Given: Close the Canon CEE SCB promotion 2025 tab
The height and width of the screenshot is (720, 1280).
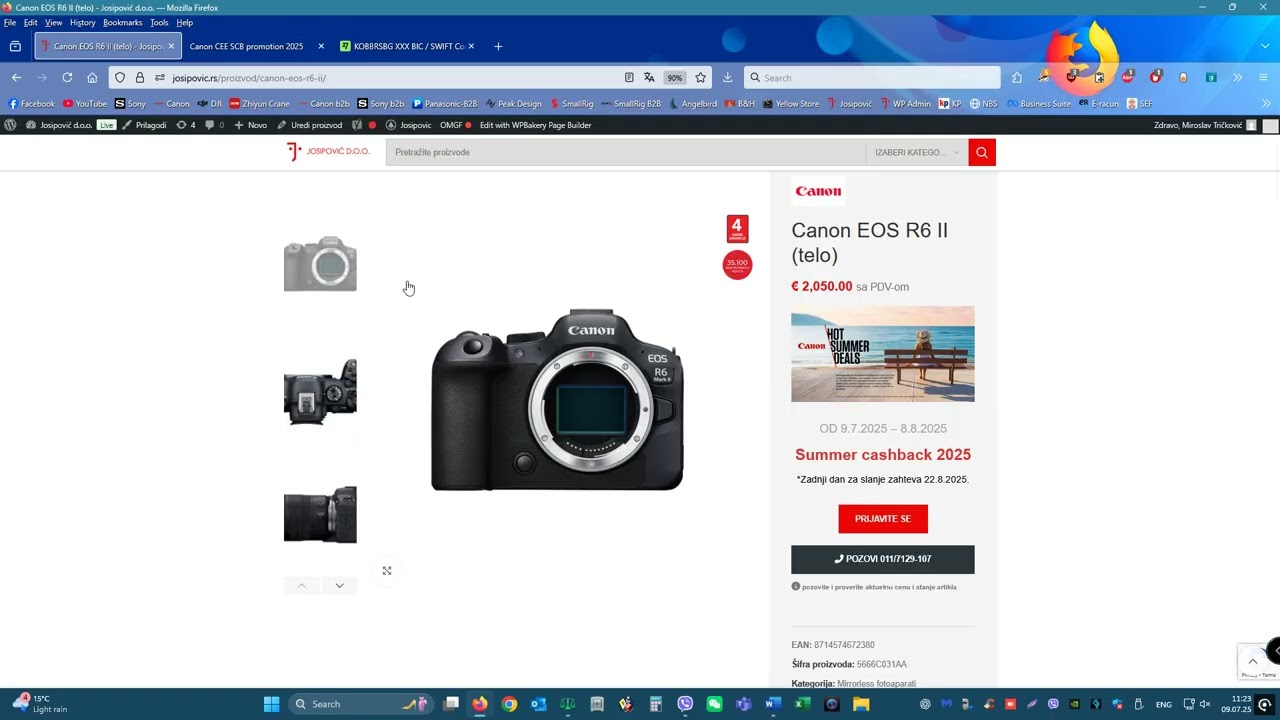Looking at the screenshot, I should click(321, 46).
